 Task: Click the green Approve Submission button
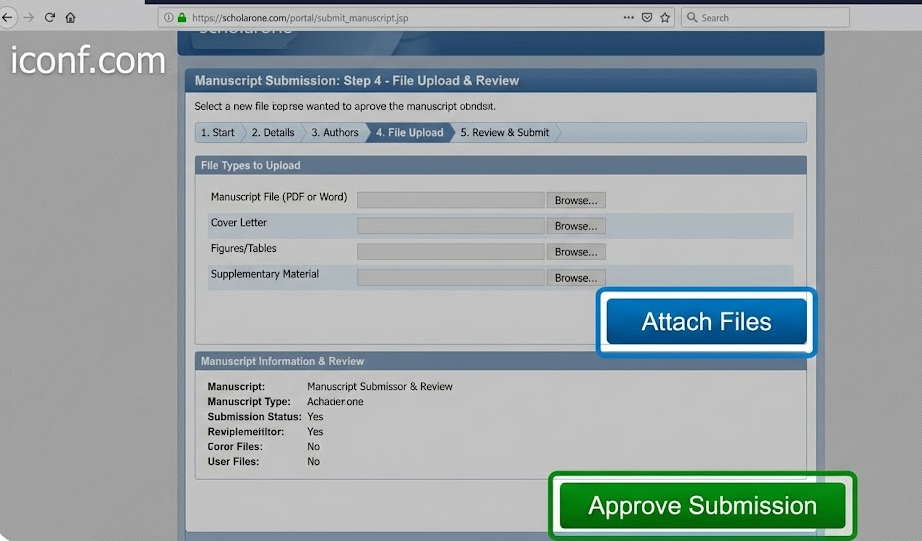click(x=702, y=506)
